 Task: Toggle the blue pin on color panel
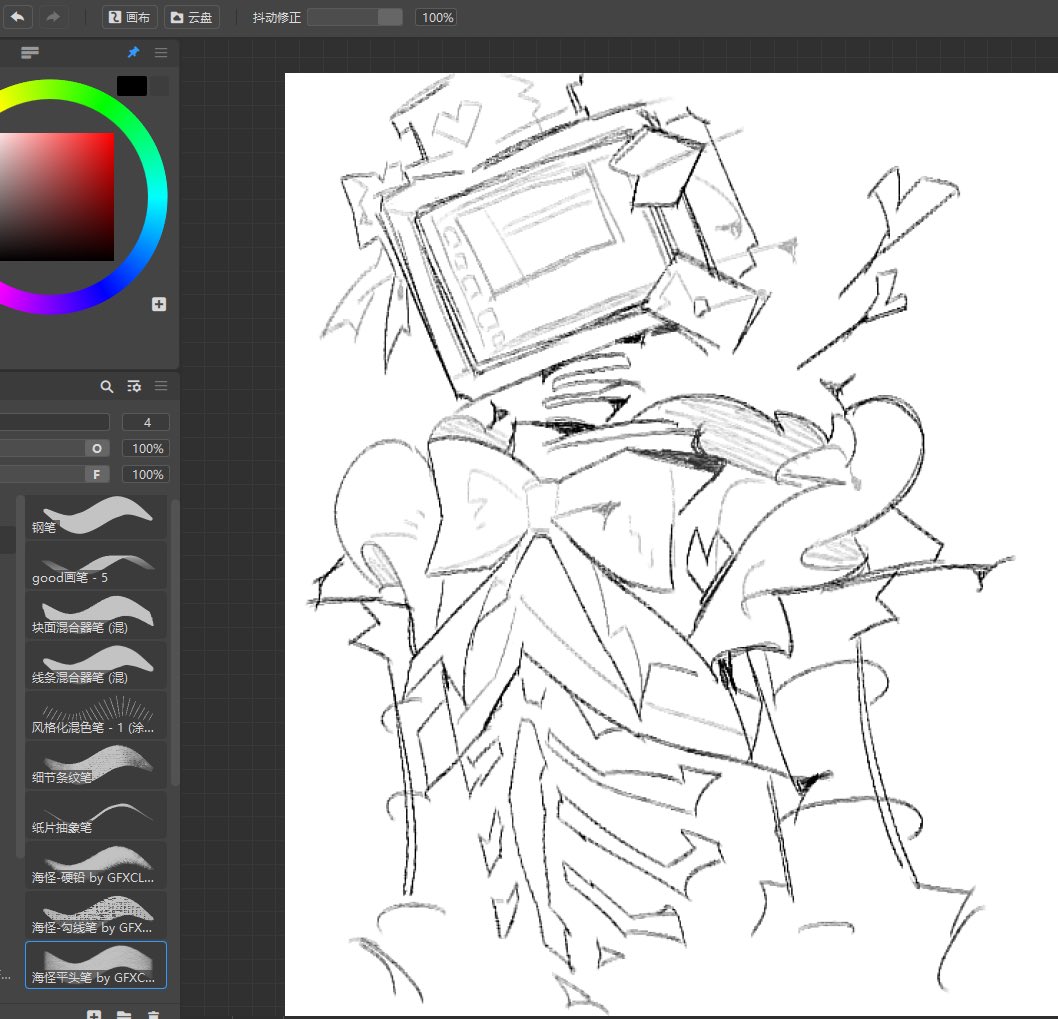(x=134, y=52)
